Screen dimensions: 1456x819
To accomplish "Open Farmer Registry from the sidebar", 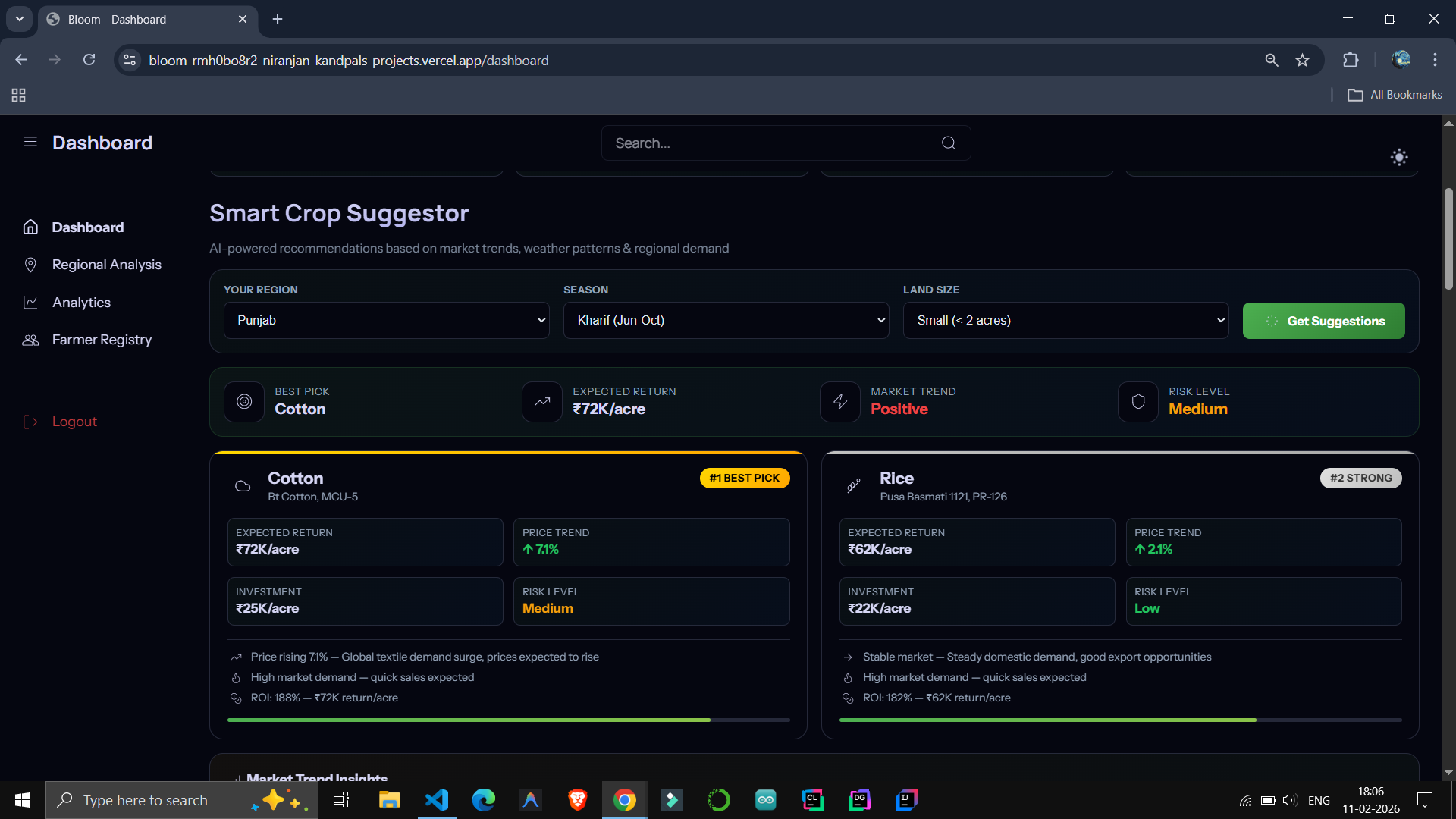I will pos(102,340).
